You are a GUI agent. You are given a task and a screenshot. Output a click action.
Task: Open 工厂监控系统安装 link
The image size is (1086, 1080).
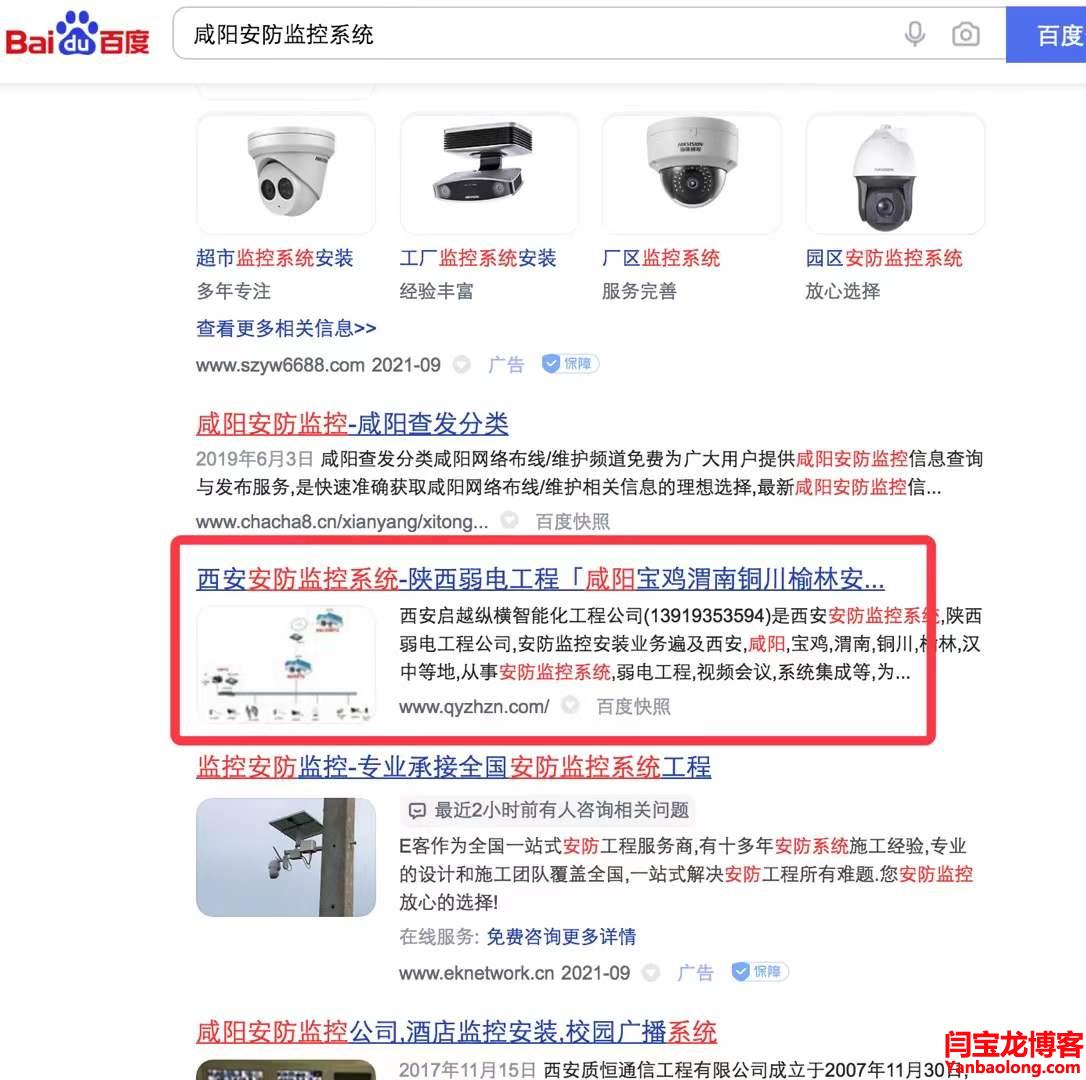coord(478,258)
